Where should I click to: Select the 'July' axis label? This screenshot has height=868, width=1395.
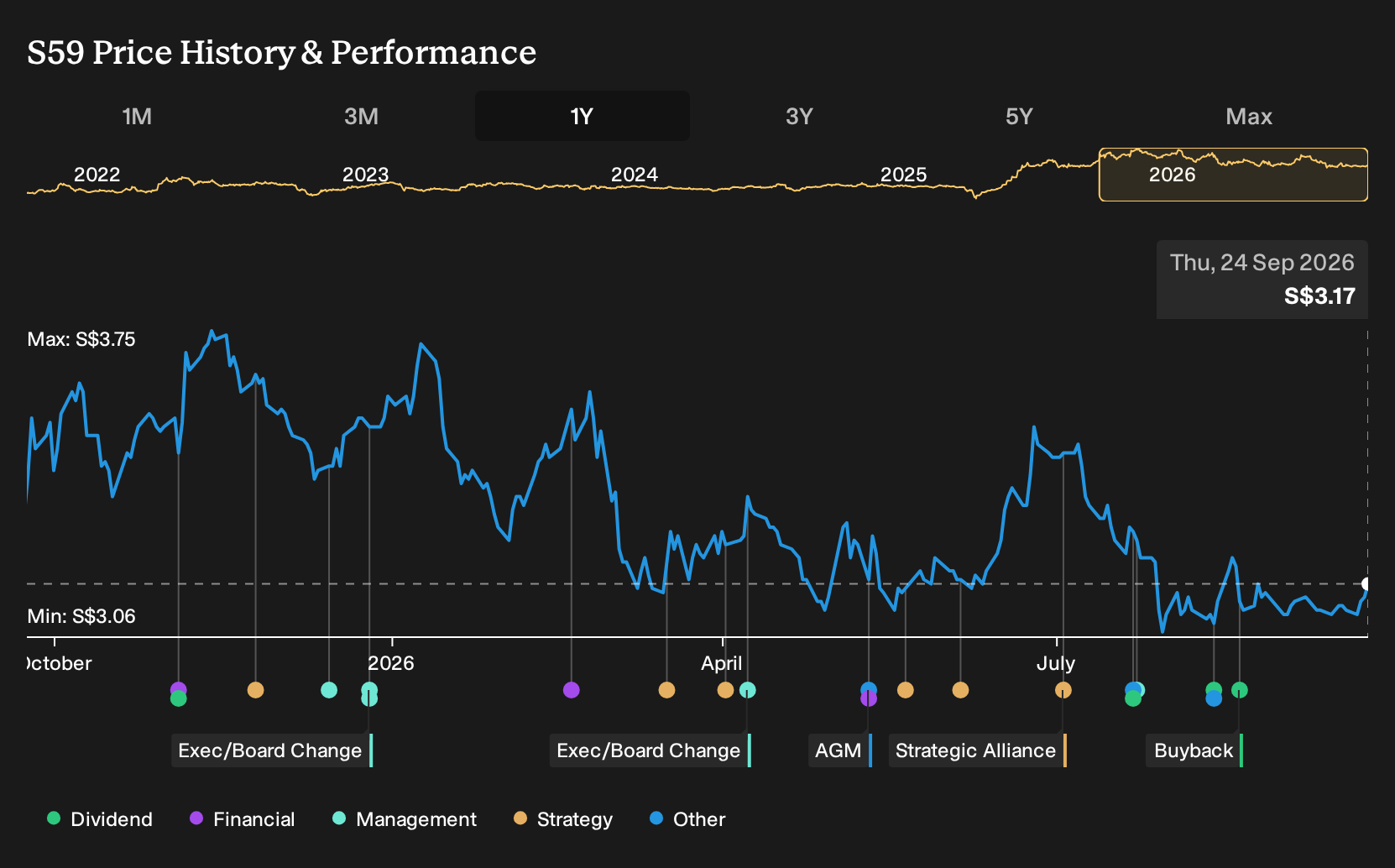coord(1056,663)
